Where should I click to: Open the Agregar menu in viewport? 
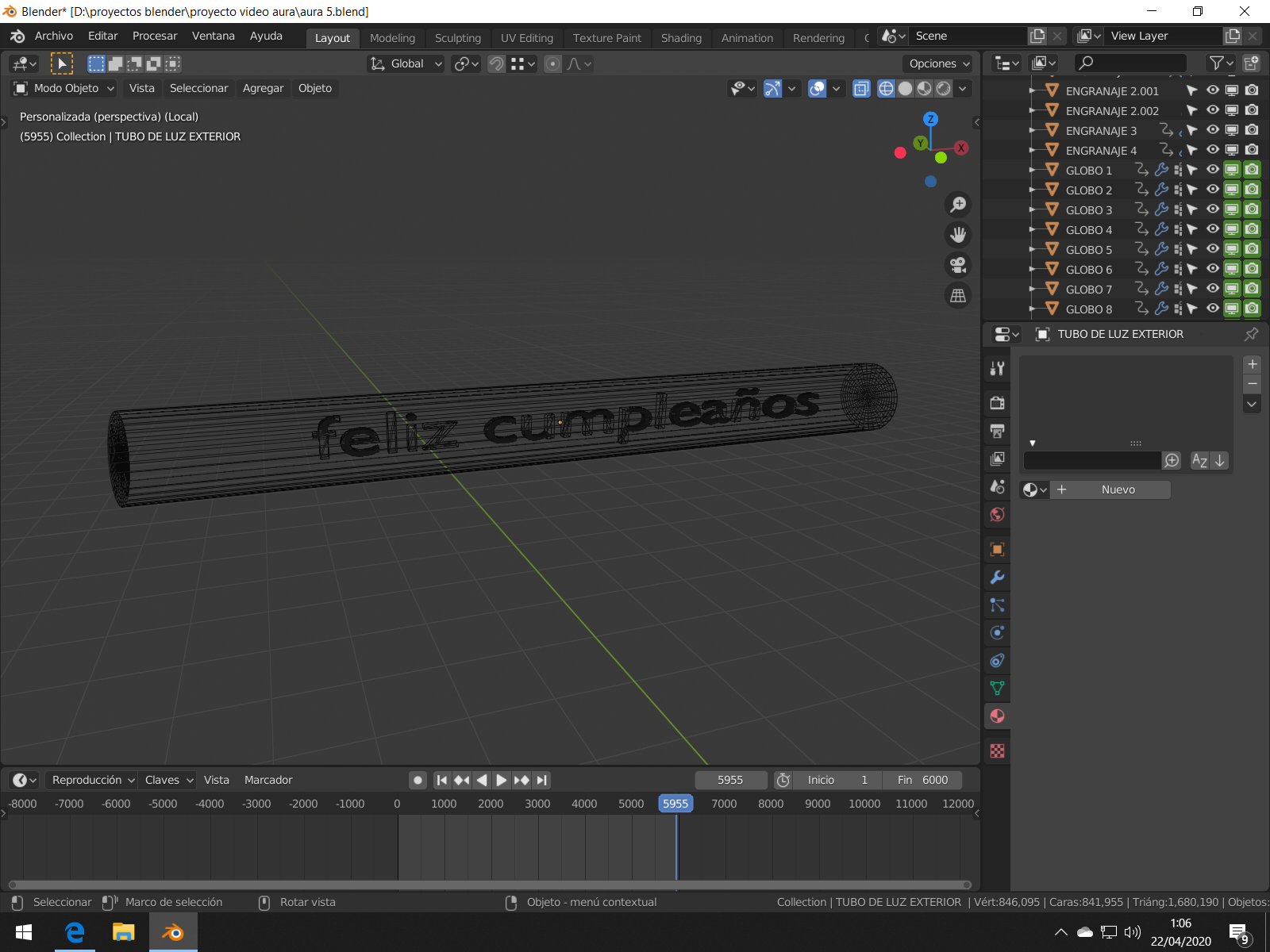(263, 88)
